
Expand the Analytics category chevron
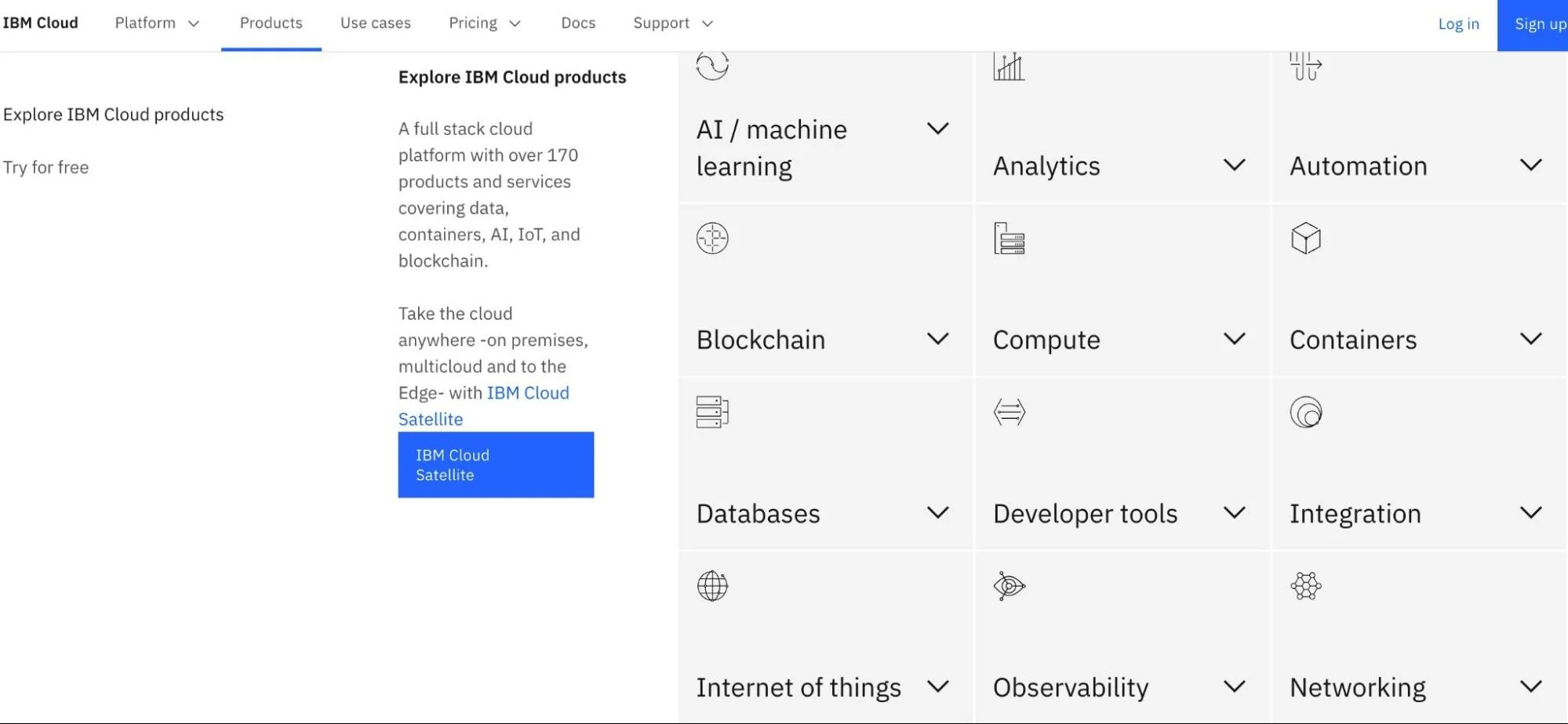click(x=1235, y=165)
